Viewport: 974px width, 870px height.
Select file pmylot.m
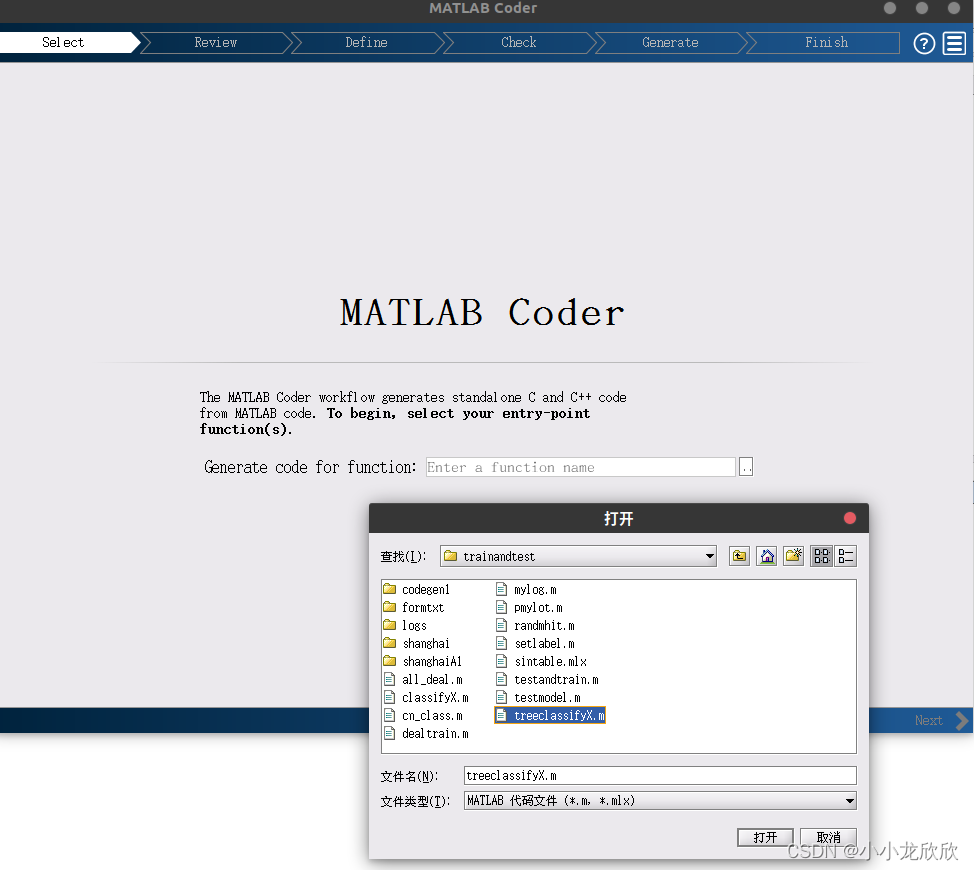[x=529, y=607]
